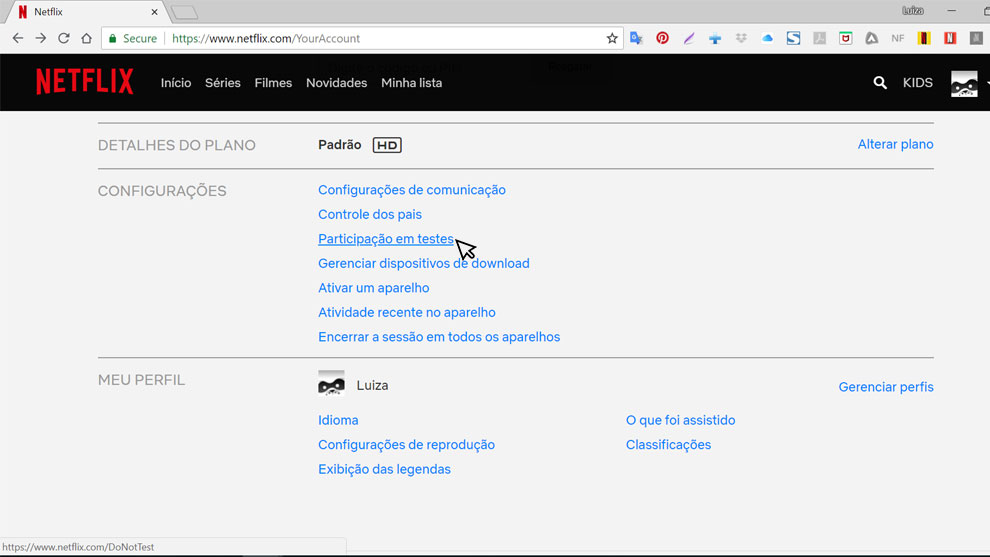
Task: Click Alterar plano link
Action: pos(895,144)
